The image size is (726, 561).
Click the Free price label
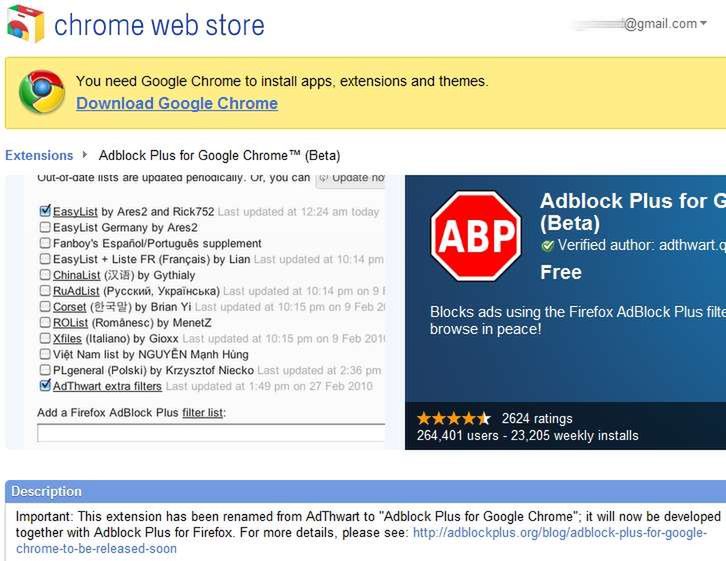coord(561,272)
